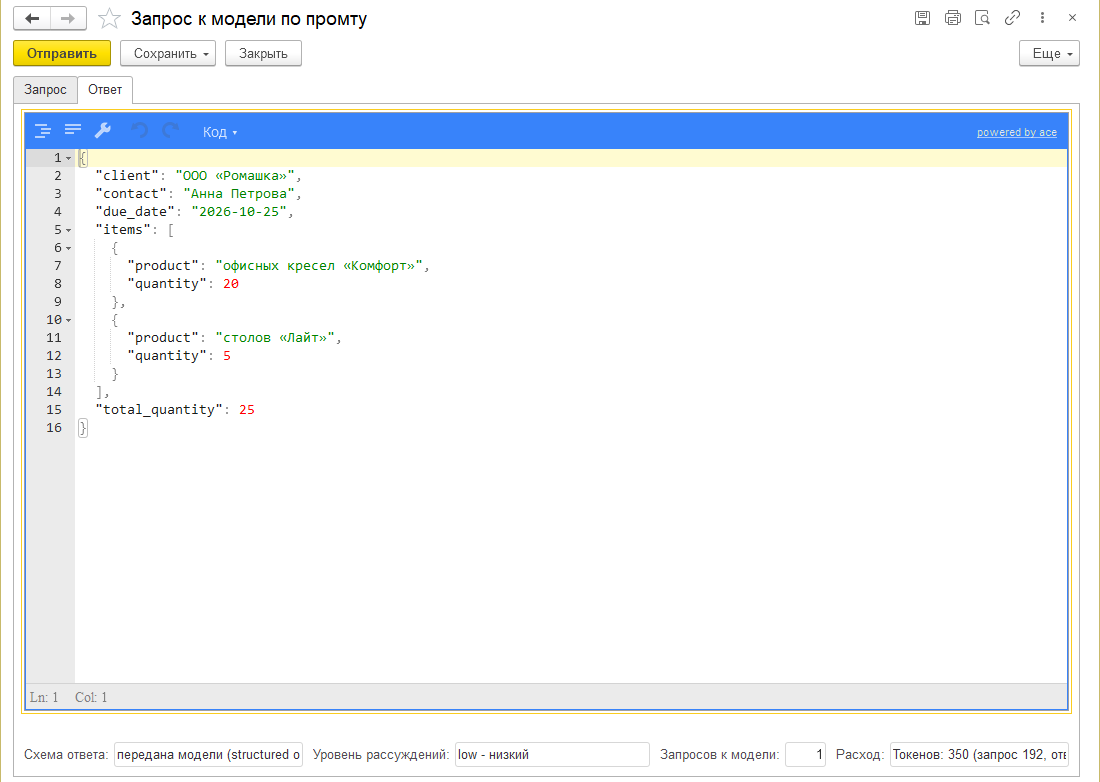Send the request with Отправить
Viewport: 1100px width, 782px height.
pos(62,53)
